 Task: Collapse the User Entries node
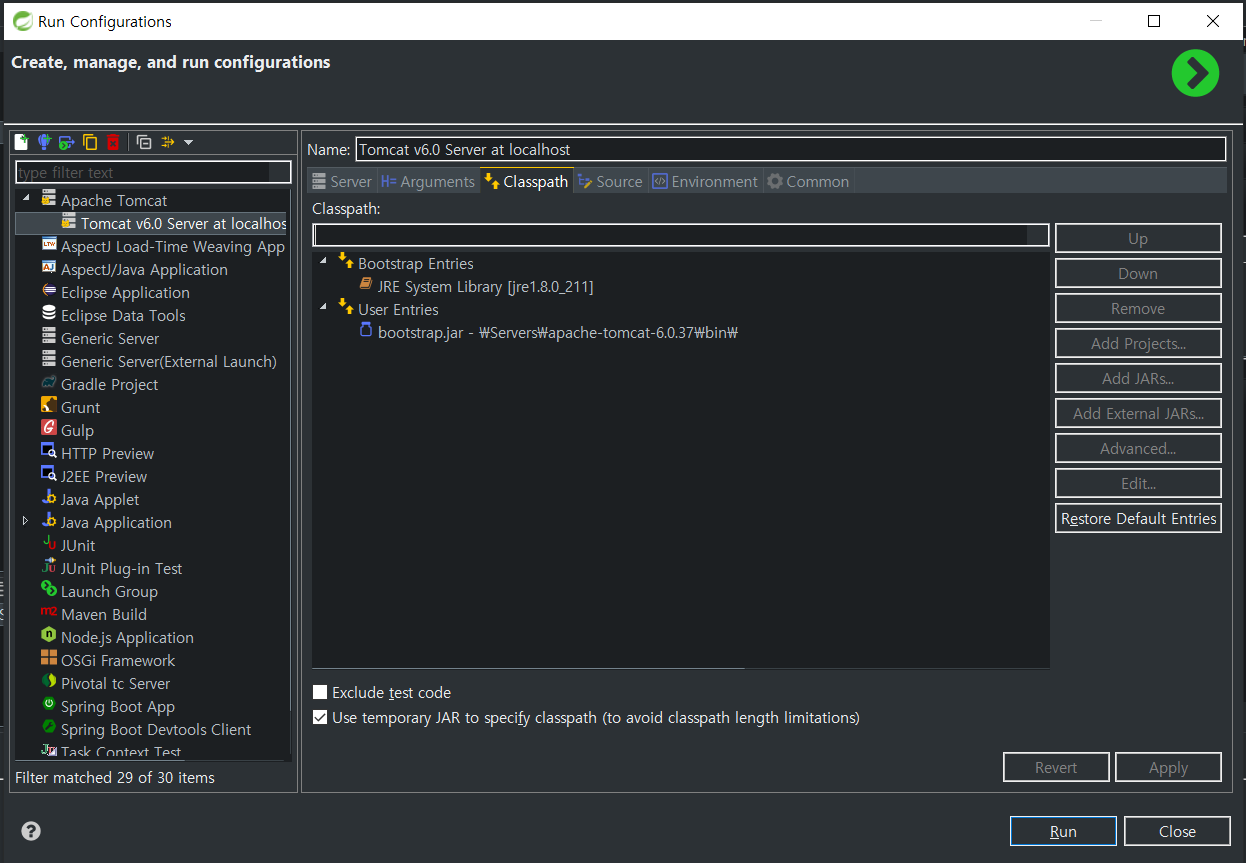[x=324, y=308]
